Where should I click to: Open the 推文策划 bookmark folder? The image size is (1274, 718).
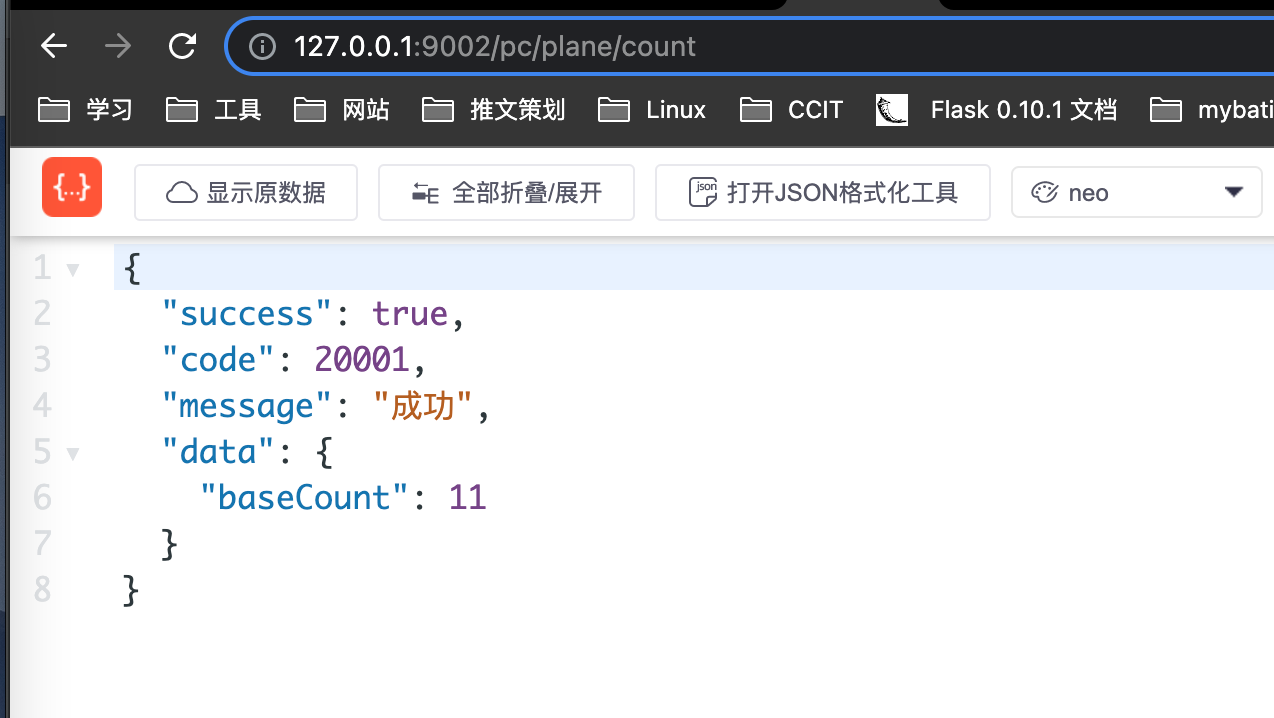(x=494, y=110)
